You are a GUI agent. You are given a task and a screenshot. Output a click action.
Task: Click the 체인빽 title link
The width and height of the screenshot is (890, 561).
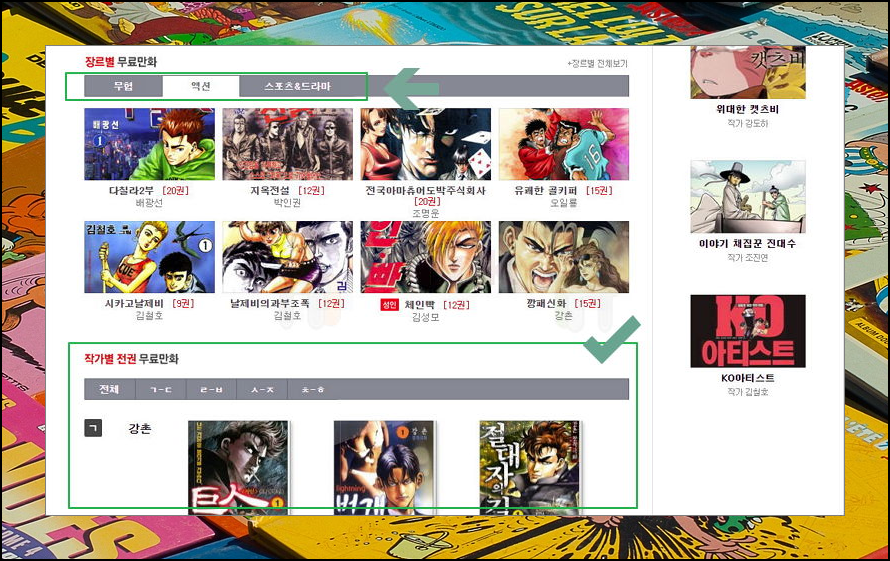coord(419,305)
